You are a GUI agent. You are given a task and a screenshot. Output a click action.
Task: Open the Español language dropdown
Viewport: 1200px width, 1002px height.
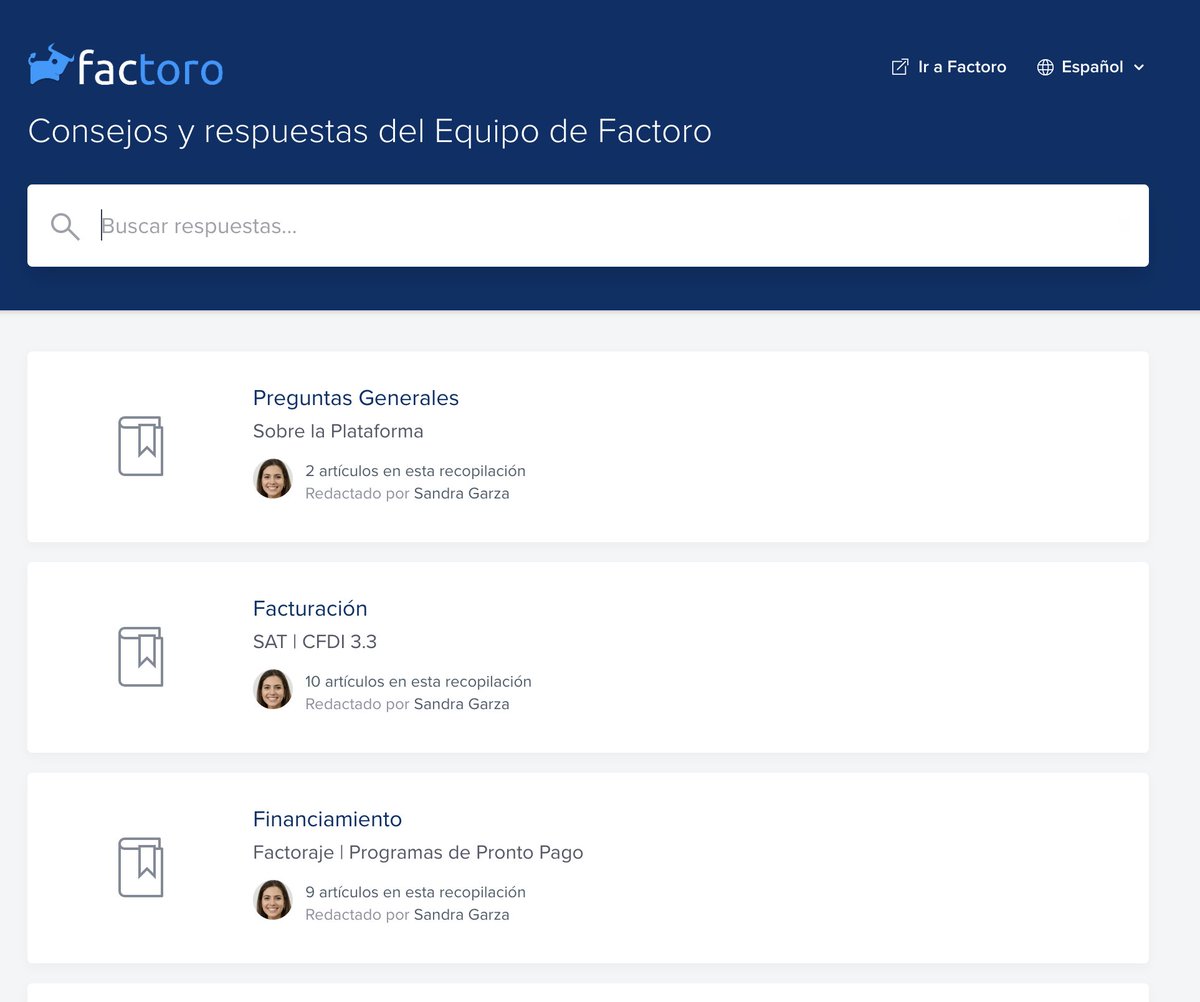[1090, 67]
